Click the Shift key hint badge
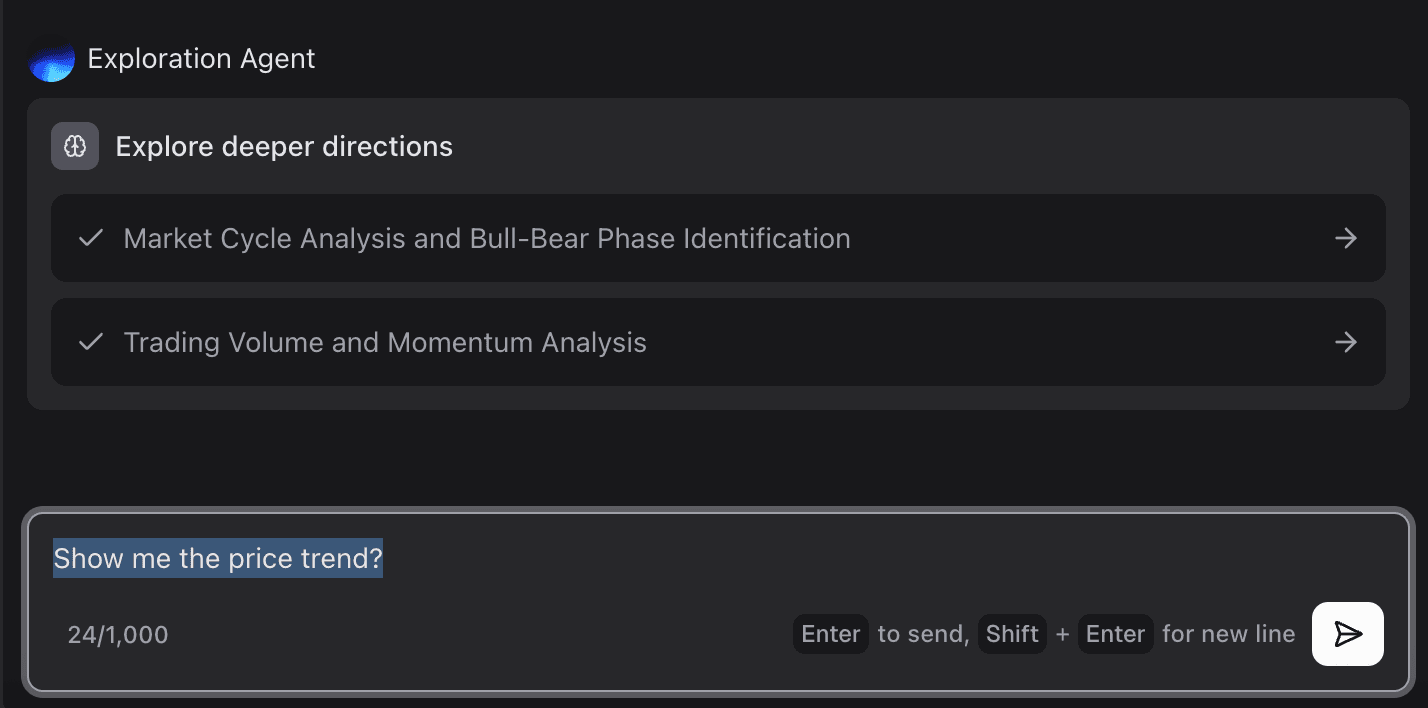 tap(1012, 634)
